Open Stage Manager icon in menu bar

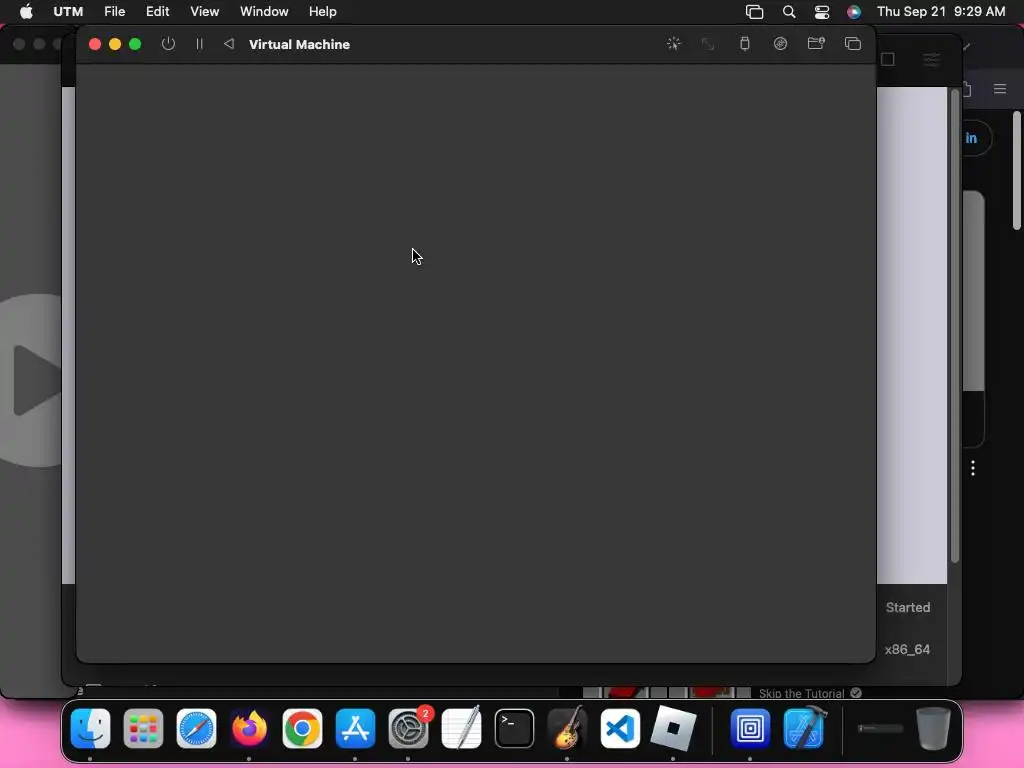[754, 12]
